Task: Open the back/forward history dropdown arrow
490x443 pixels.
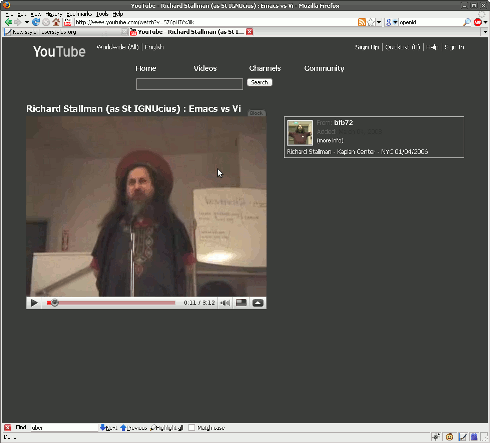Action: tap(27, 22)
